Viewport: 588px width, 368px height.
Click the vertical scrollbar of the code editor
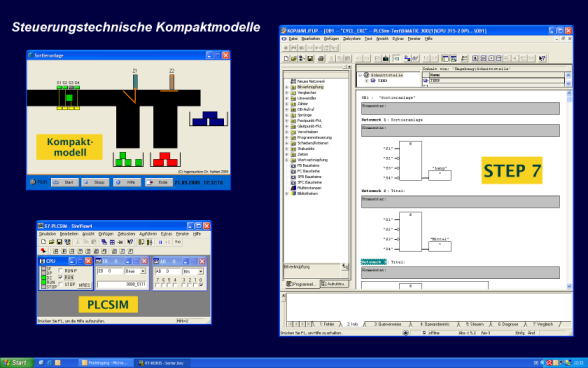pos(569,189)
